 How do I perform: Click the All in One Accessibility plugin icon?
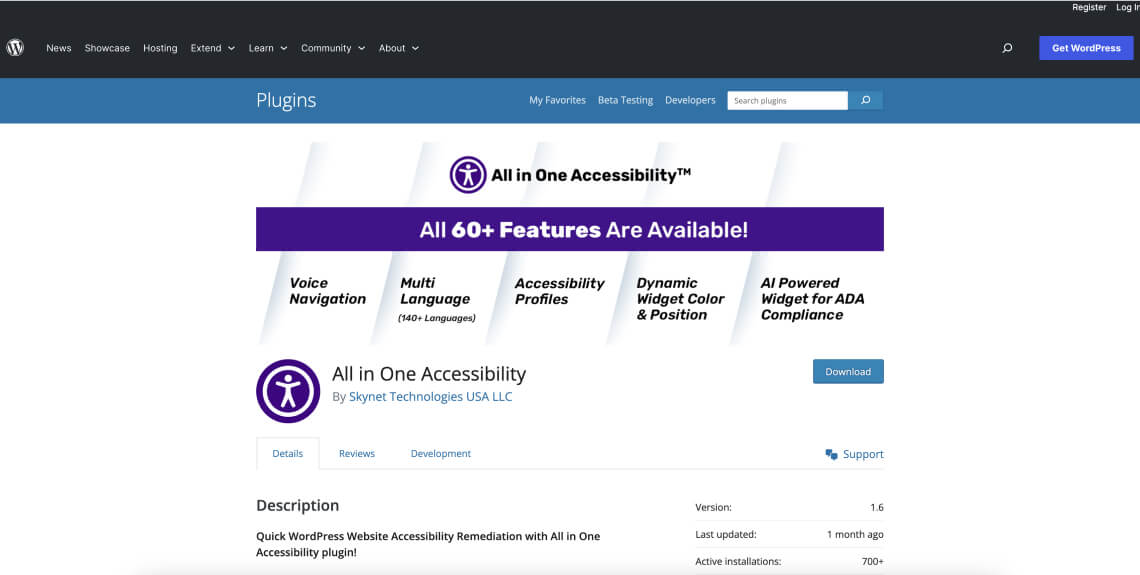[x=288, y=391]
